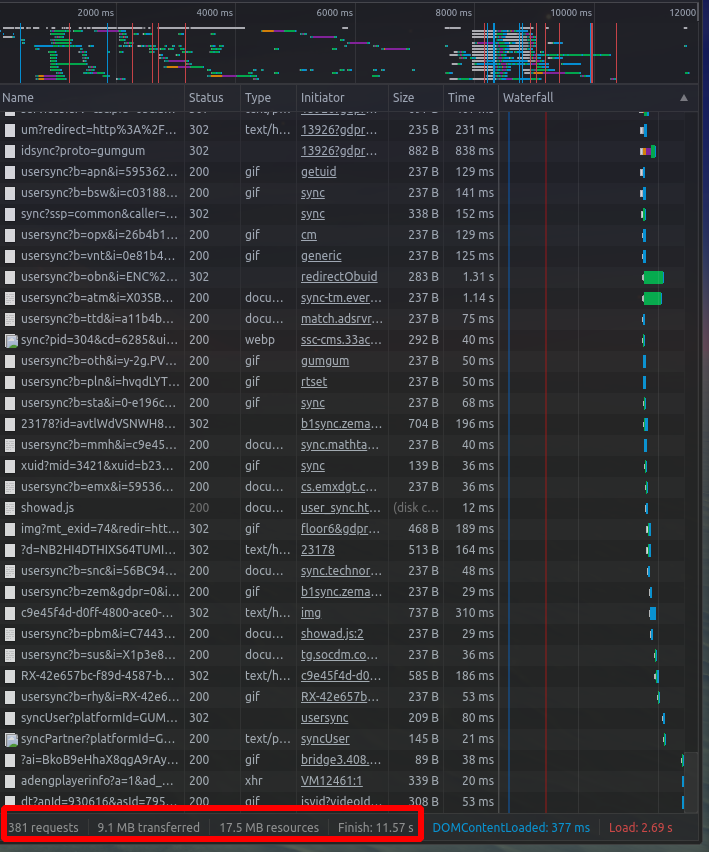Open the VM12461:1 initiator link
Viewport: 709px width, 852px height.
[331, 781]
